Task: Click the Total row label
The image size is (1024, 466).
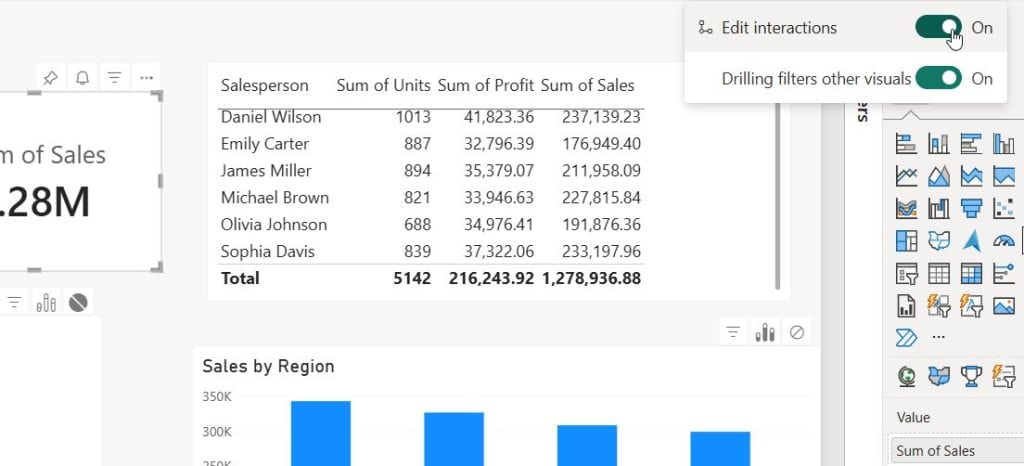Action: pyautogui.click(x=240, y=278)
